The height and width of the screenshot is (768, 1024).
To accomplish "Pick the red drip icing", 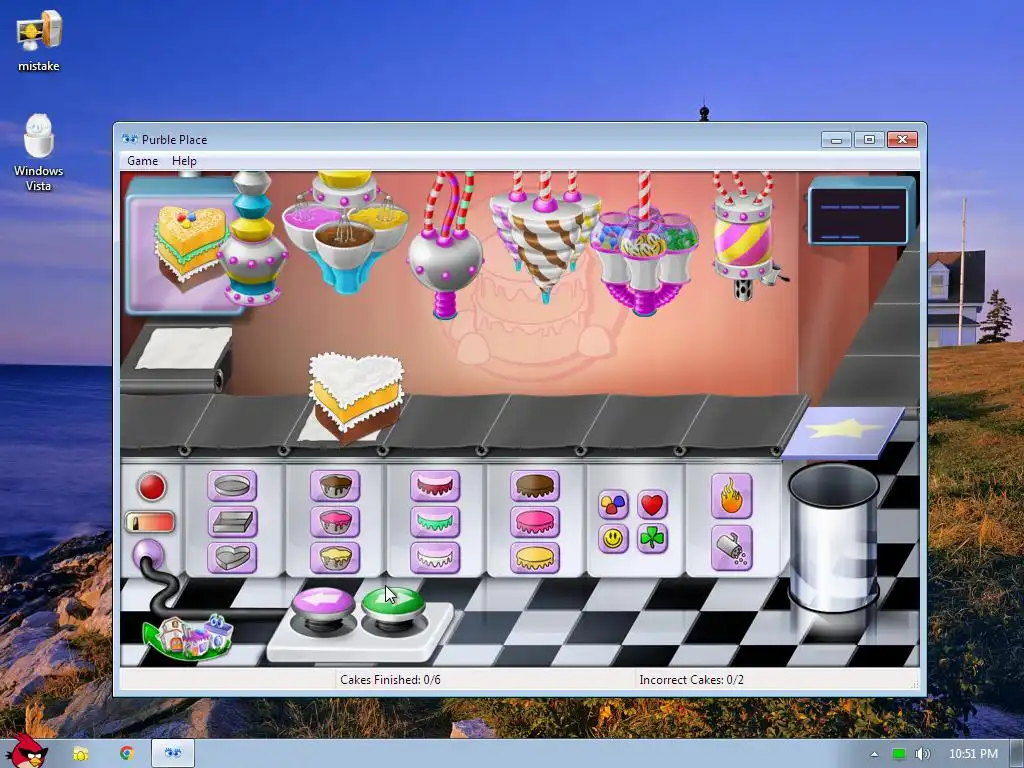I will point(435,486).
